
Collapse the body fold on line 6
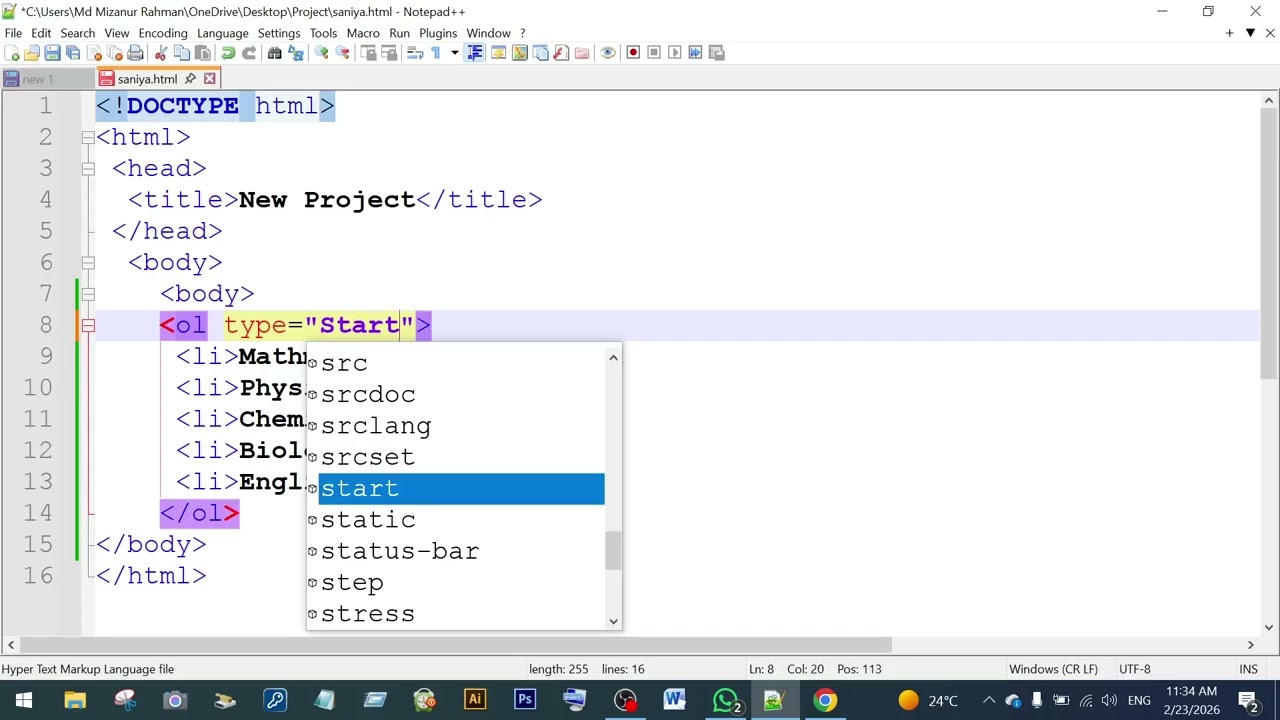coord(88,262)
